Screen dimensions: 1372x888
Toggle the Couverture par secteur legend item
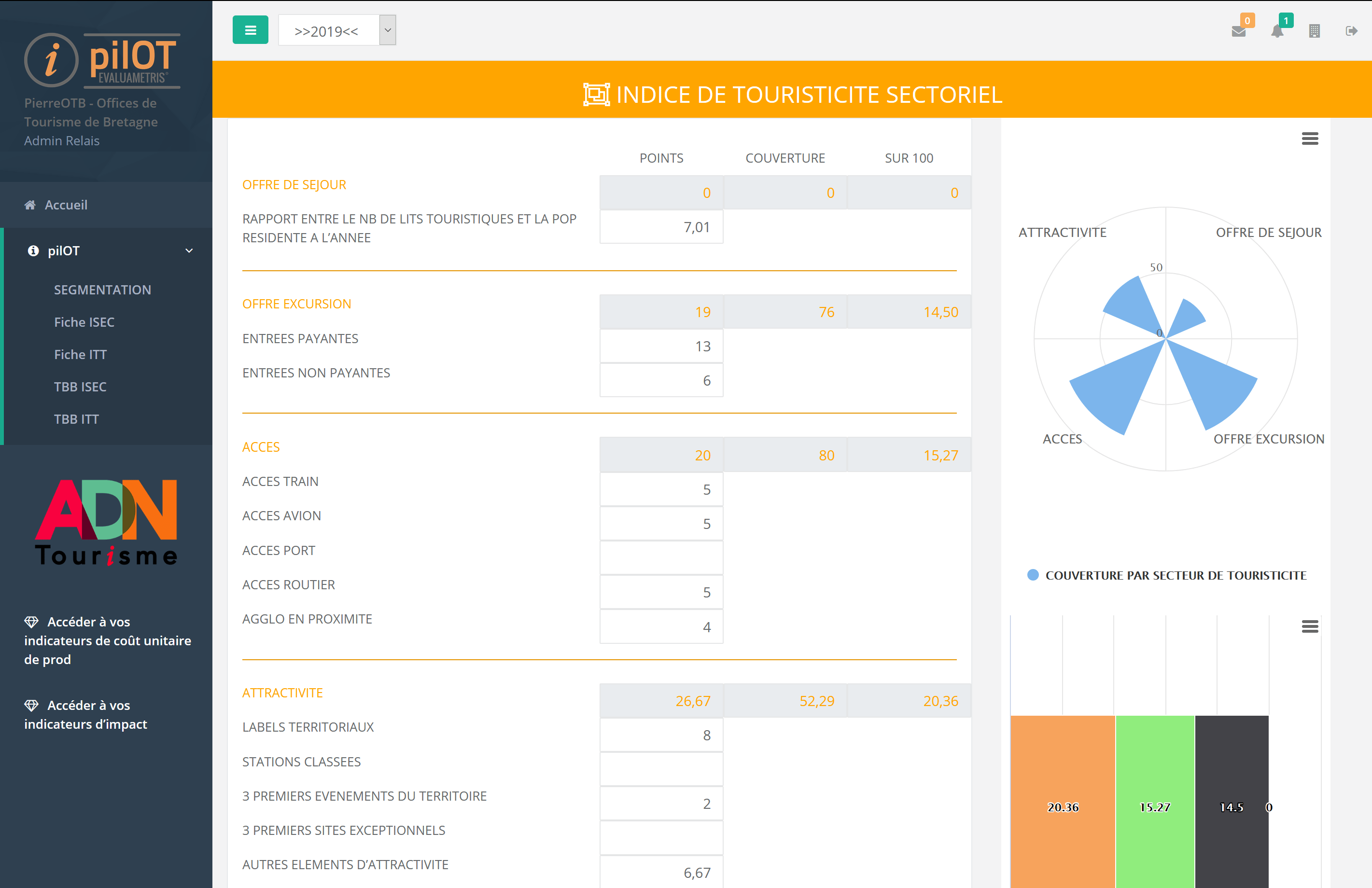(1167, 575)
